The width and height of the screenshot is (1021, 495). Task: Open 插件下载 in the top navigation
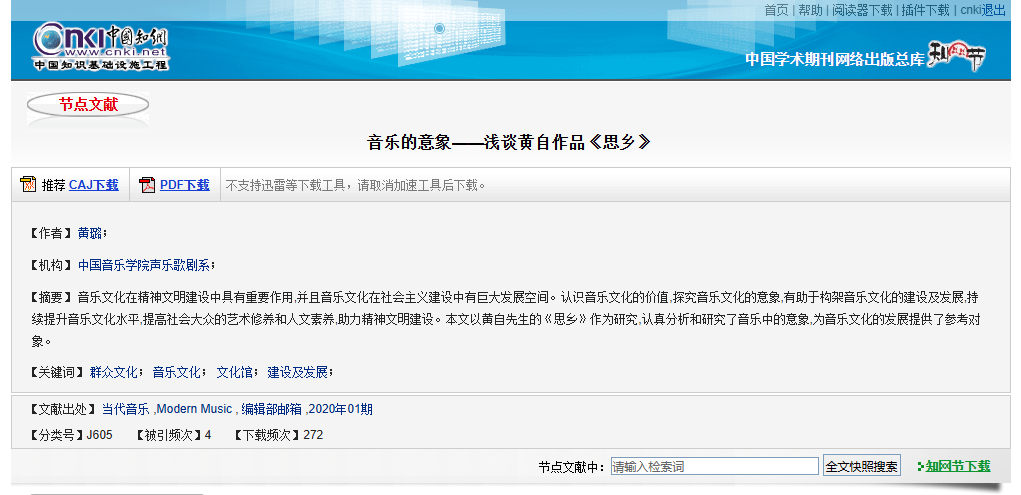pyautogui.click(x=925, y=10)
